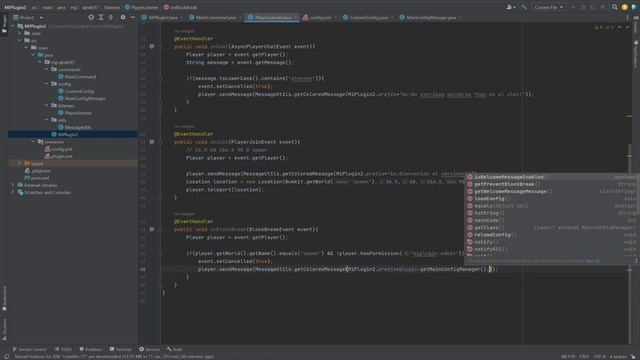
Task: Expand the .idea folder
Action: tap(20, 33)
